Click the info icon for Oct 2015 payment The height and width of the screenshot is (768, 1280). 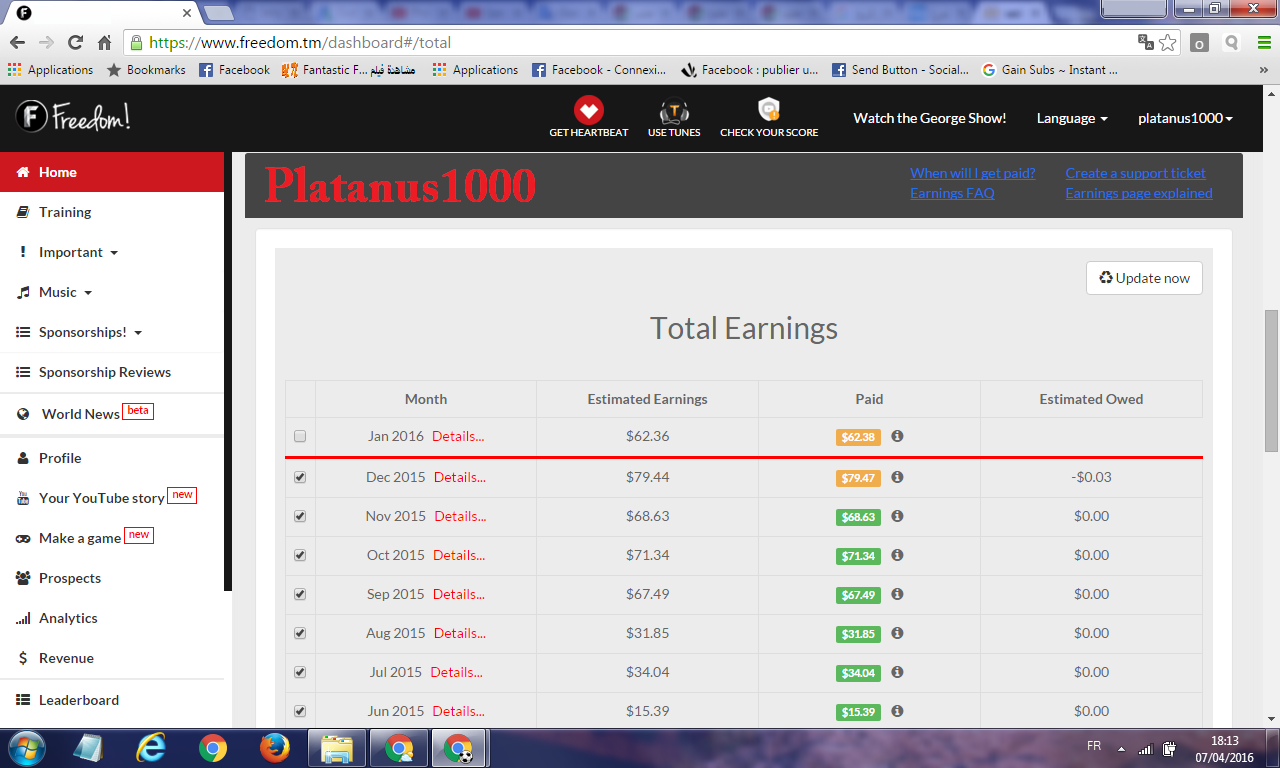pos(897,555)
